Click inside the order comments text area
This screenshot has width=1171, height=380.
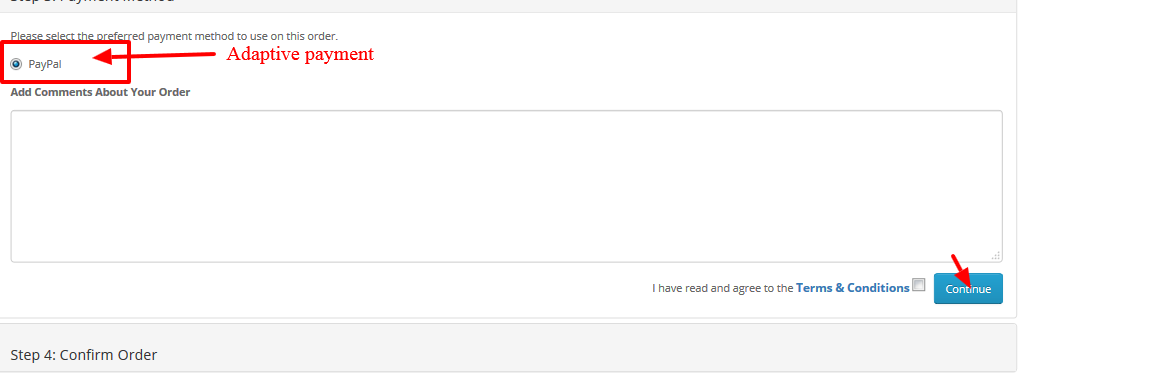coord(506,187)
